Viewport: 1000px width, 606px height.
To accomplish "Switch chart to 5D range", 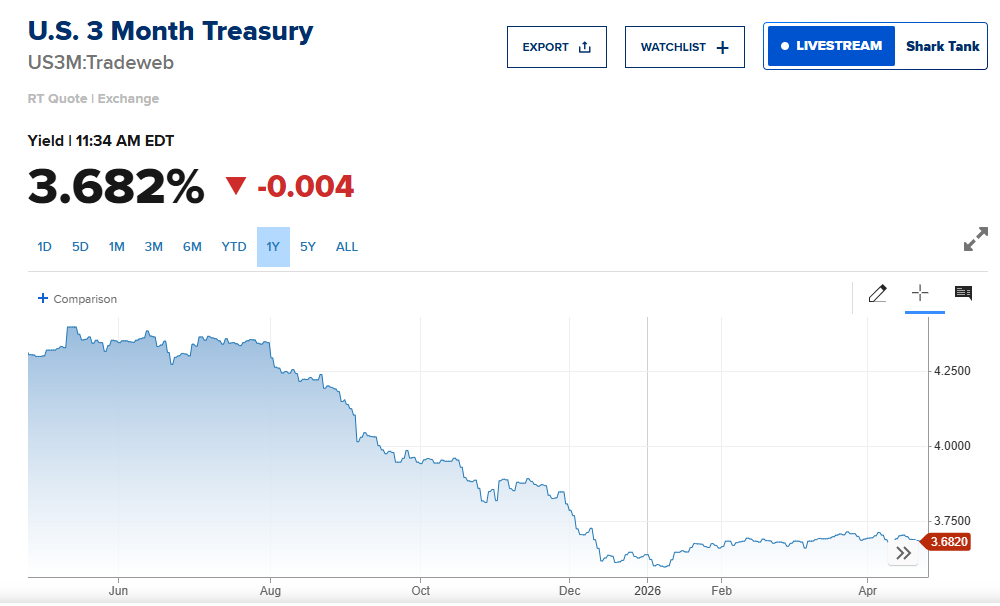I will [80, 247].
